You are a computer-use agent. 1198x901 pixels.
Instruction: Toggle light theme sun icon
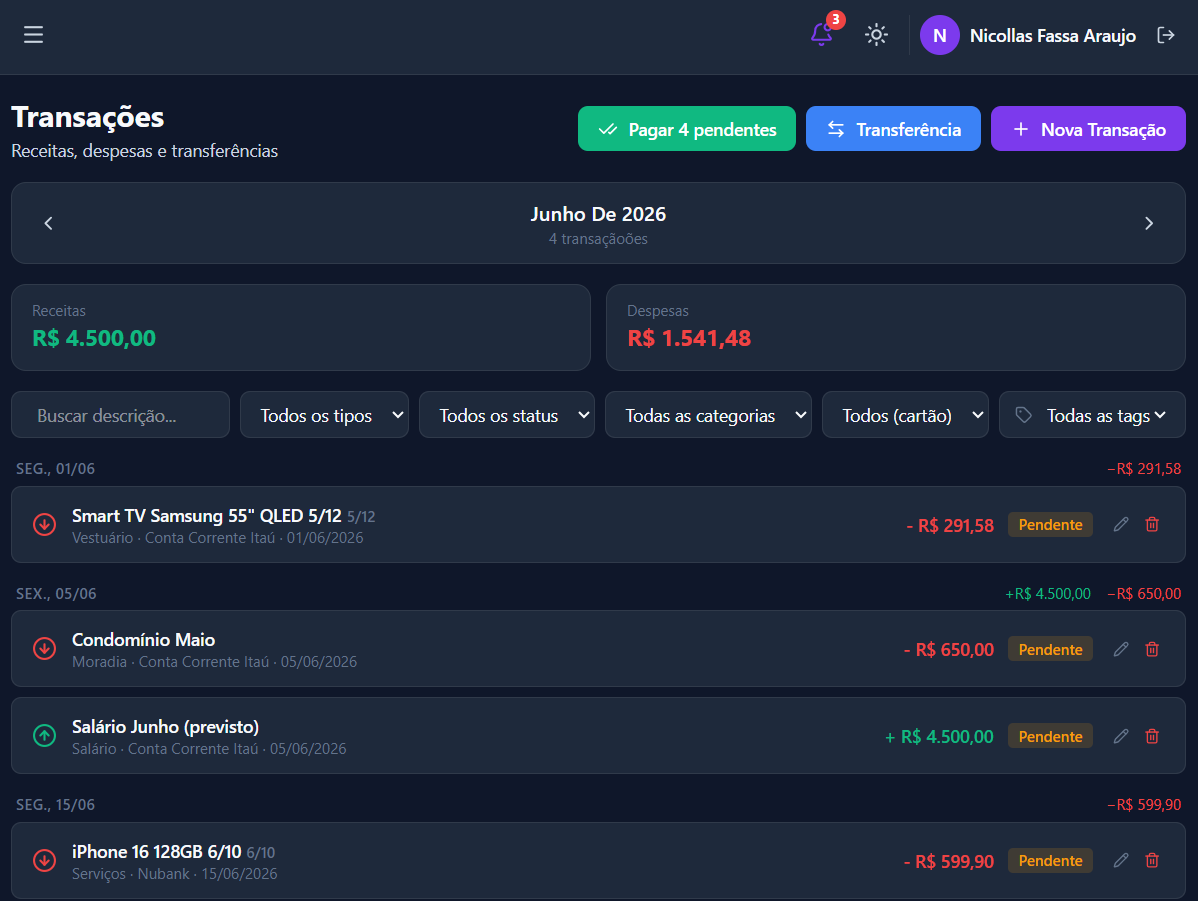coord(876,34)
